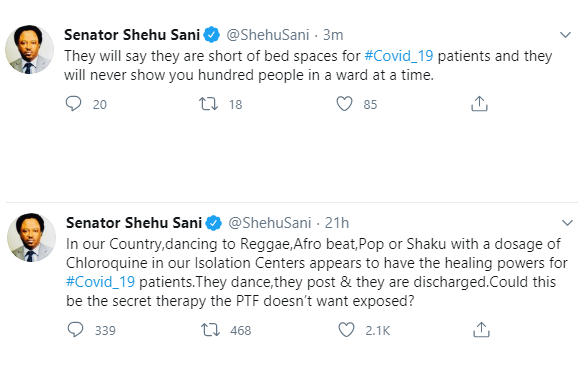
Task: Open #Covid_19 hashtag in second tweet
Action: coord(100,282)
